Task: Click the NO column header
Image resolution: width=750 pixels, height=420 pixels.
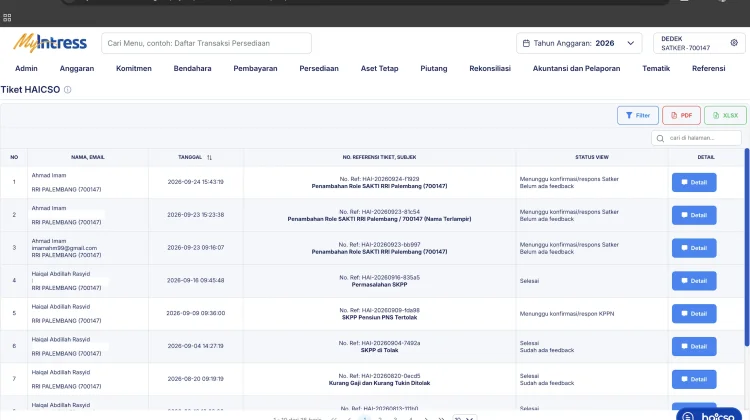Action: (14, 157)
